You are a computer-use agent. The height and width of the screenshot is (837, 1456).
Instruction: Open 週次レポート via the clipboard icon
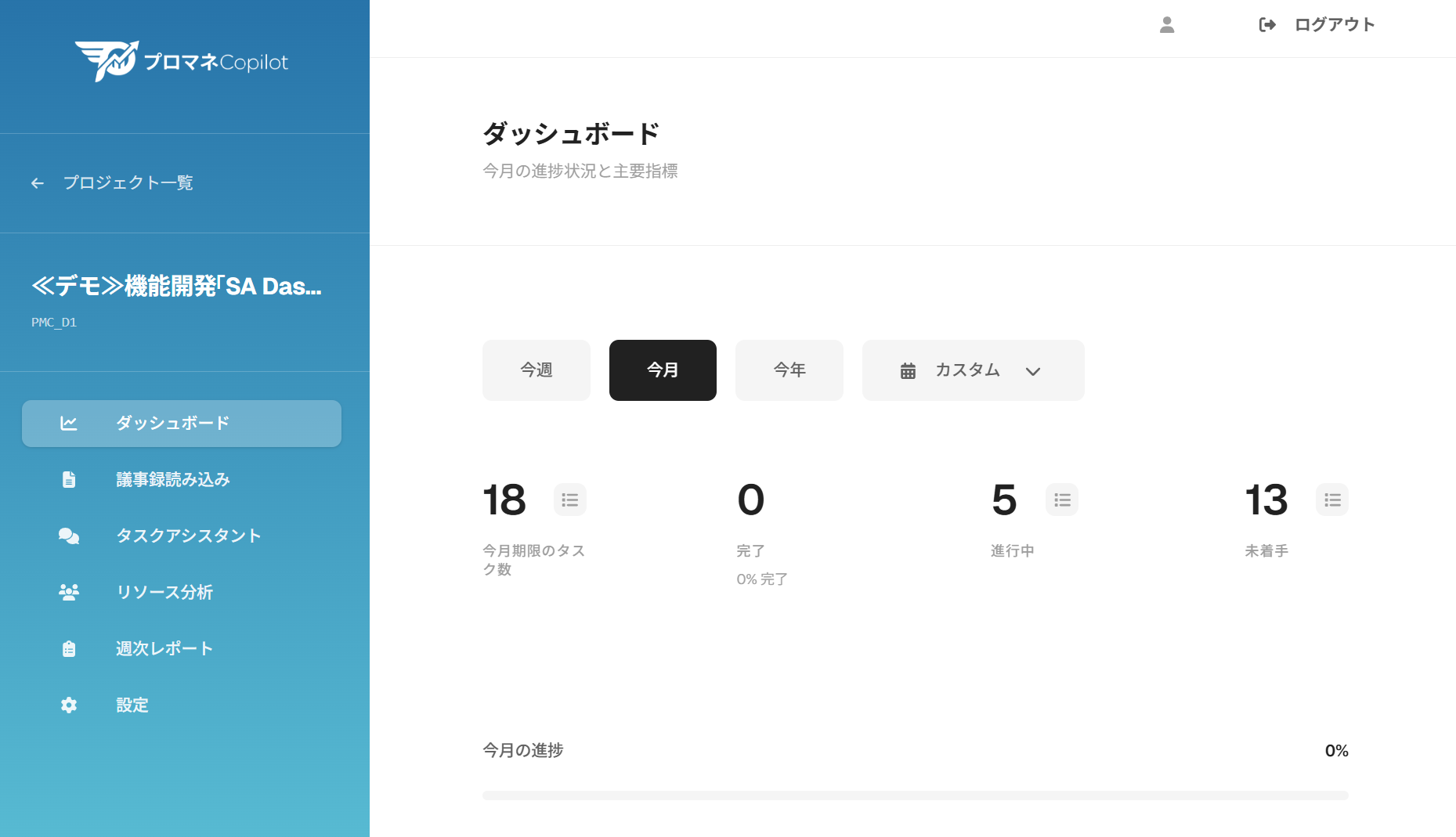pyautogui.click(x=69, y=648)
